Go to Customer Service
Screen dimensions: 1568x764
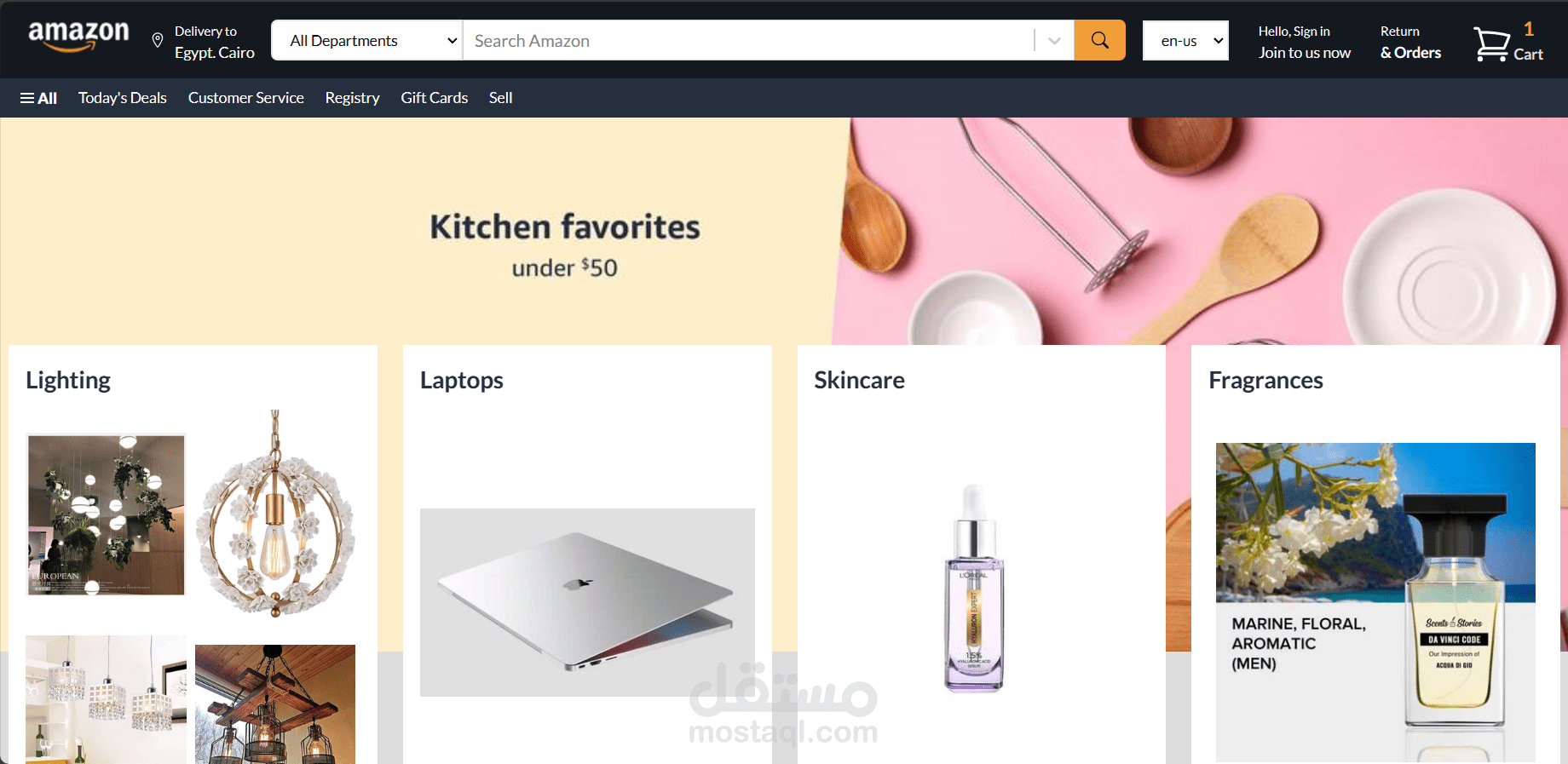pyautogui.click(x=246, y=98)
